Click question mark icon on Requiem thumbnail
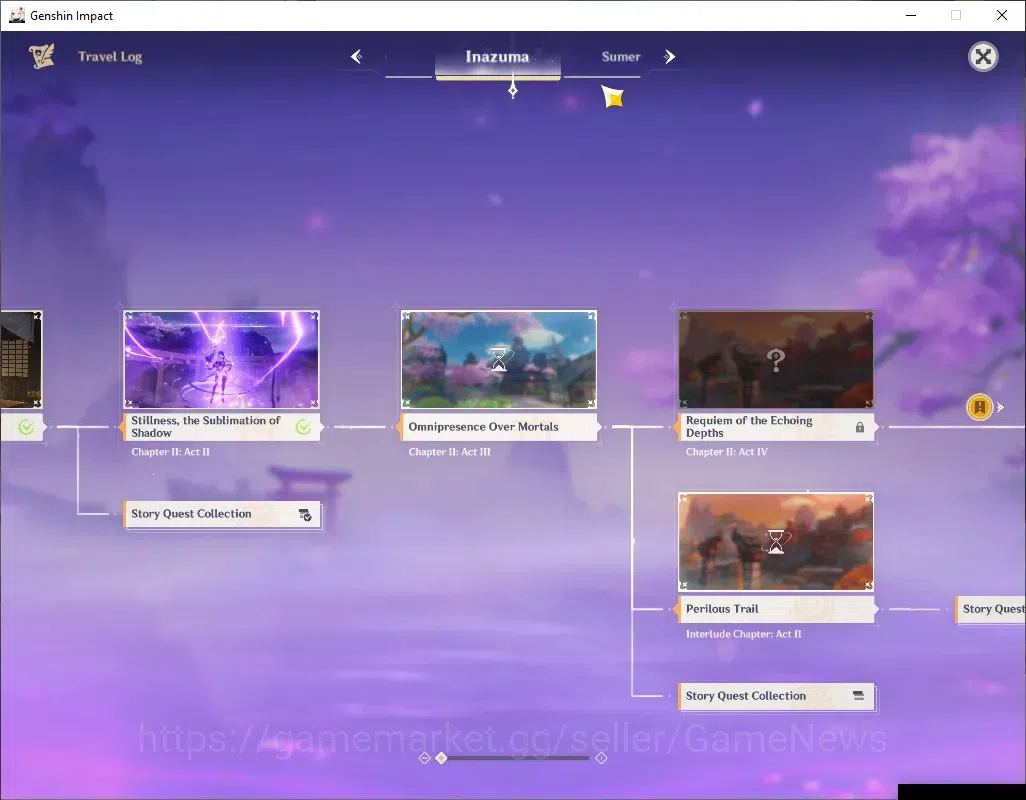 775,359
